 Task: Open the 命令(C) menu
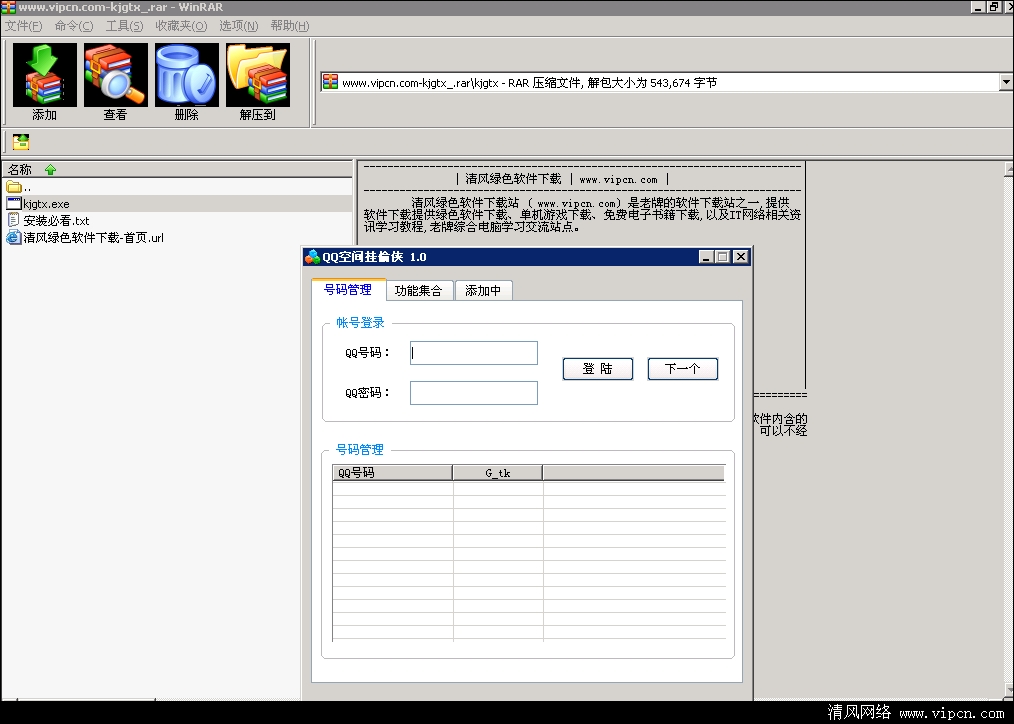(74, 26)
